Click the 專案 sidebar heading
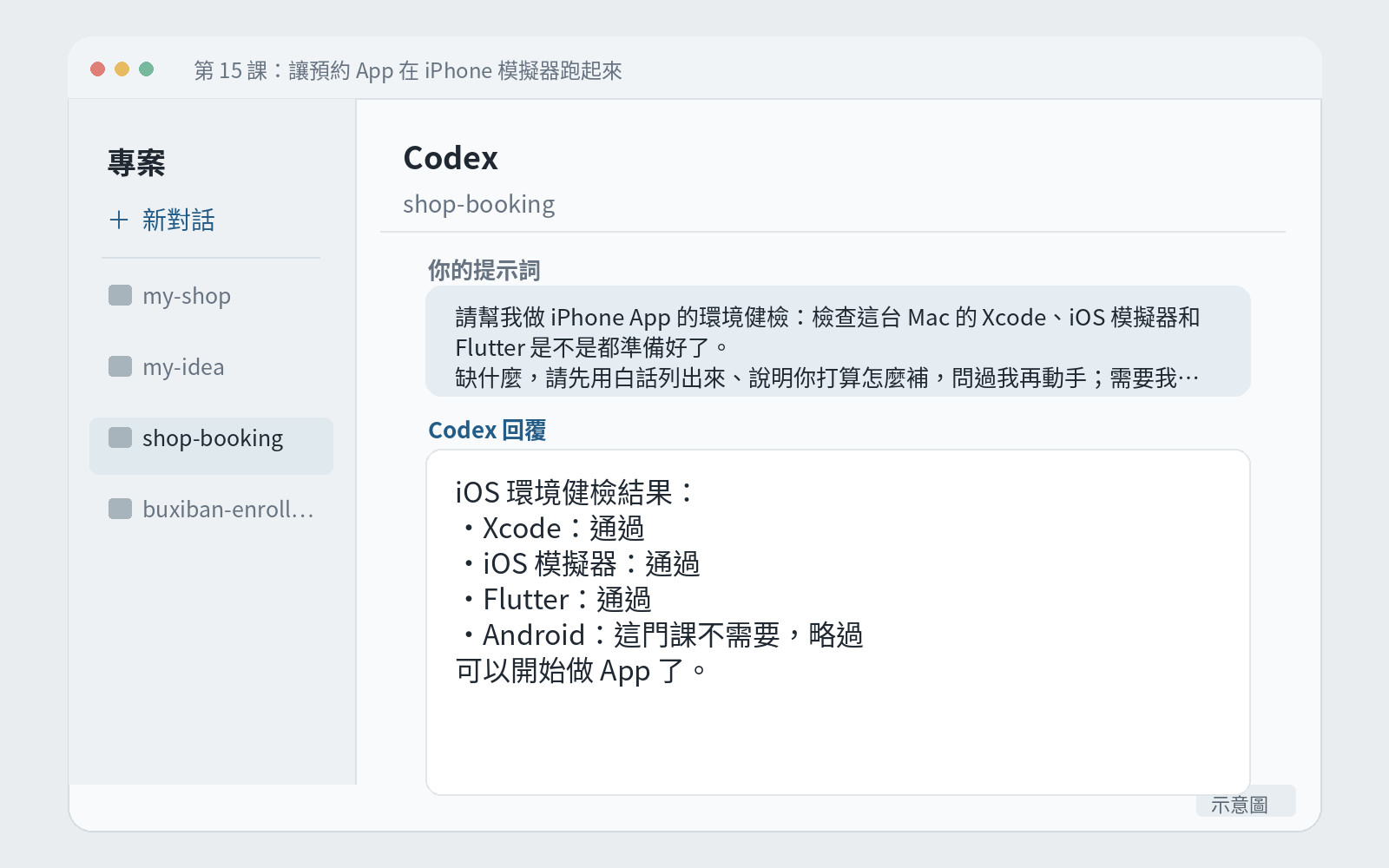Screen dimensions: 1389x868 pyautogui.click(x=136, y=163)
